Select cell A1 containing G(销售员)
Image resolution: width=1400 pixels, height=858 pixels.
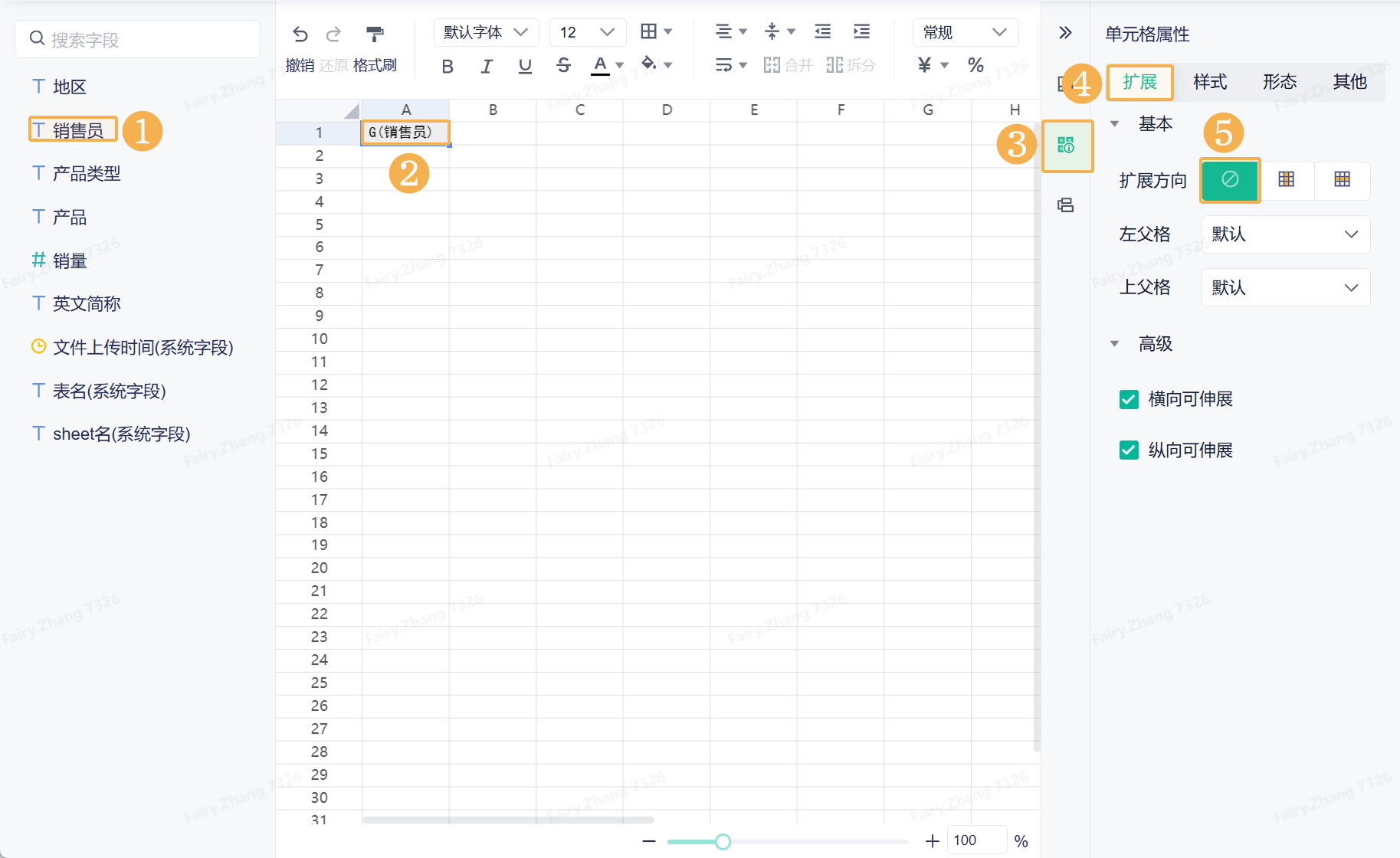[x=405, y=133]
